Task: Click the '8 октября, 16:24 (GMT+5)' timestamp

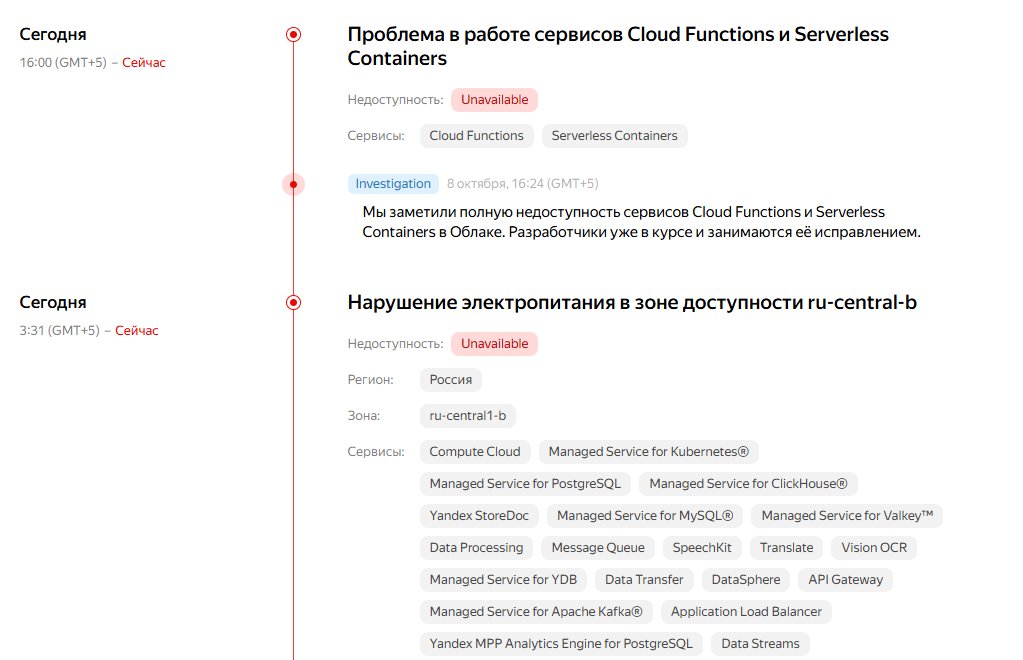Action: 523,184
